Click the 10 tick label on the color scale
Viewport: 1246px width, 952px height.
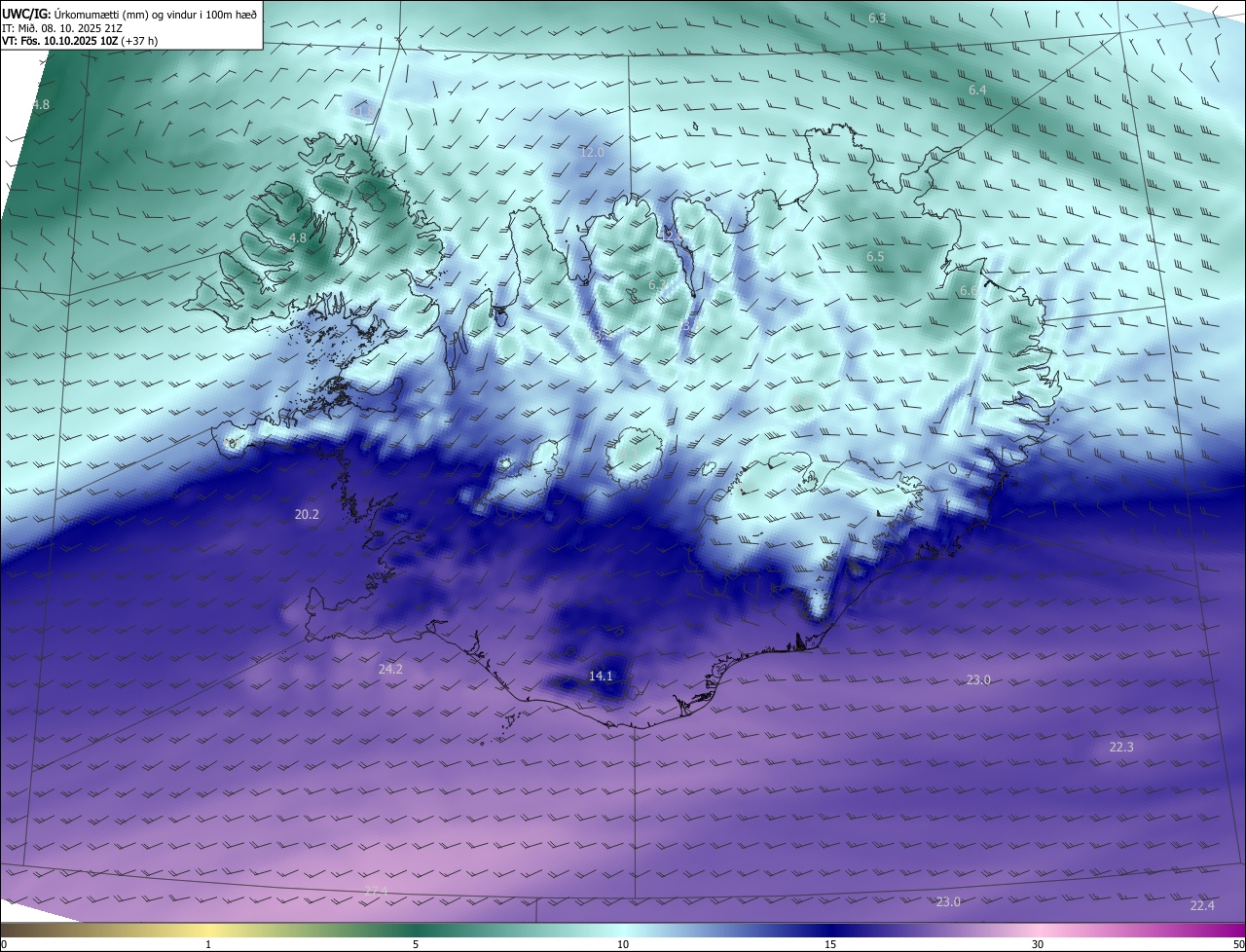click(623, 944)
